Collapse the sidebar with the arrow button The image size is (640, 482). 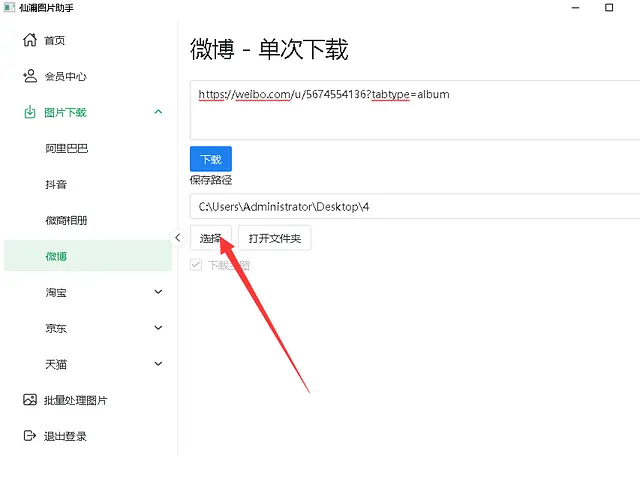tap(178, 238)
